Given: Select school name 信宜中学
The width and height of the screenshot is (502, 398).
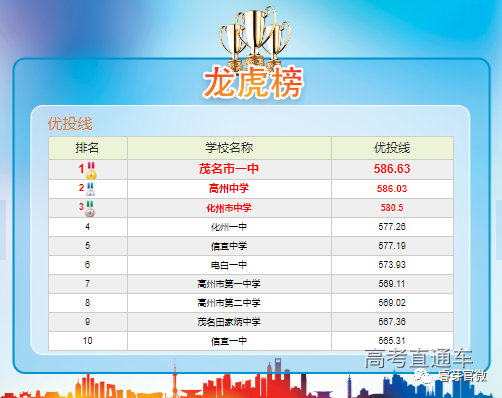Looking at the screenshot, I should (x=229, y=246).
